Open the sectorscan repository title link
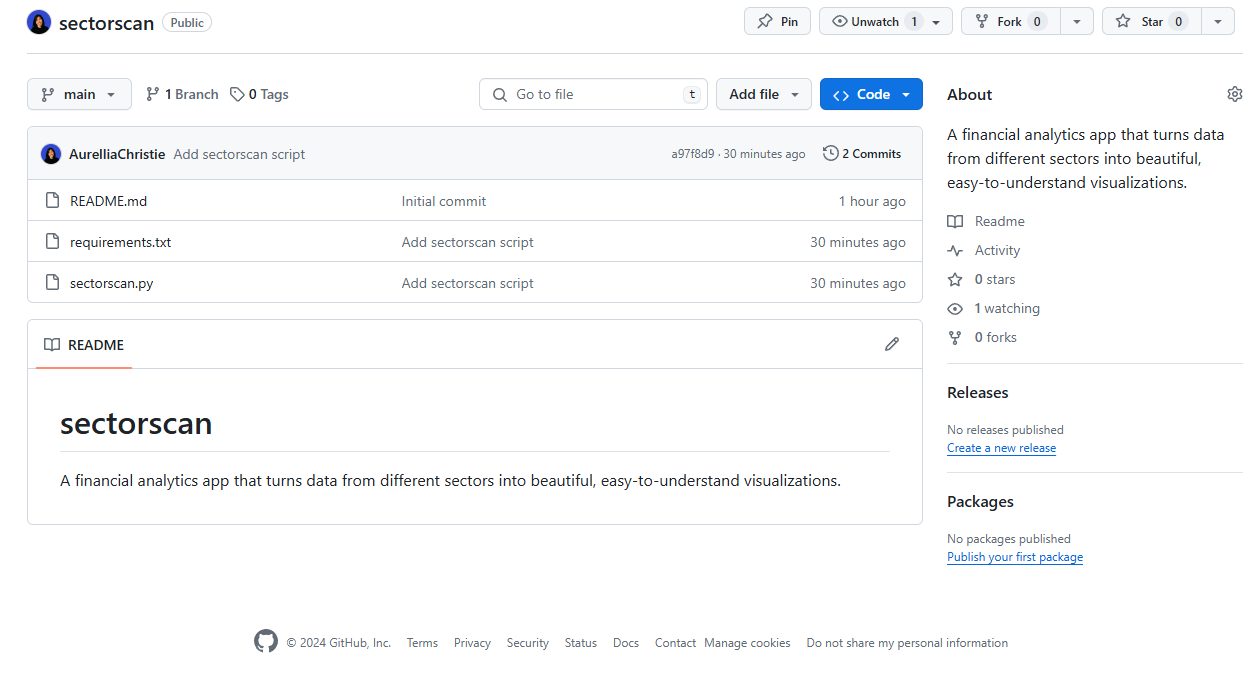The height and width of the screenshot is (681, 1258). click(x=106, y=23)
